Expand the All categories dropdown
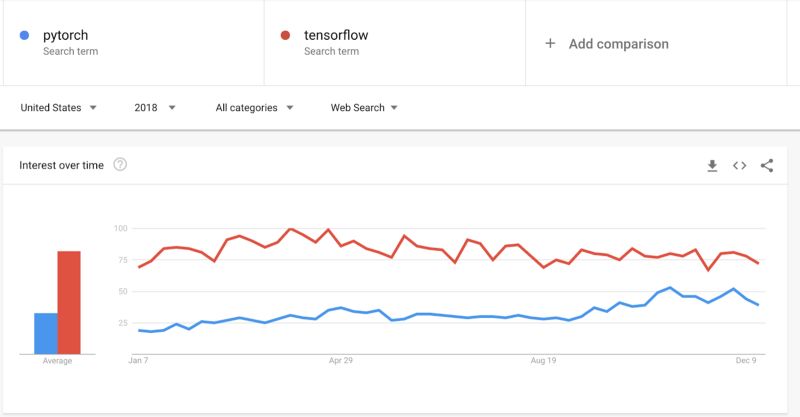This screenshot has height=417, width=800. (x=254, y=108)
